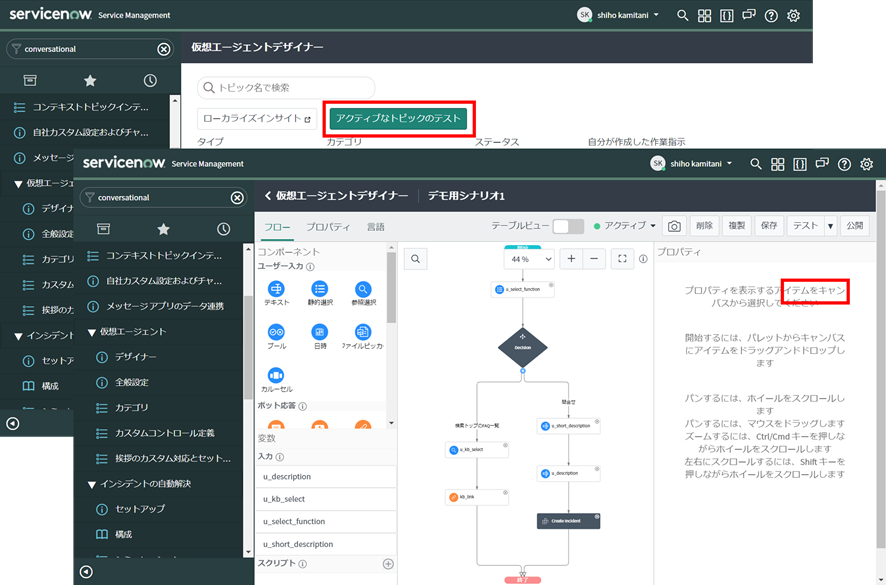Click the fullscreen canvas icon
Viewport: 886px width, 585px height.
coord(622,258)
